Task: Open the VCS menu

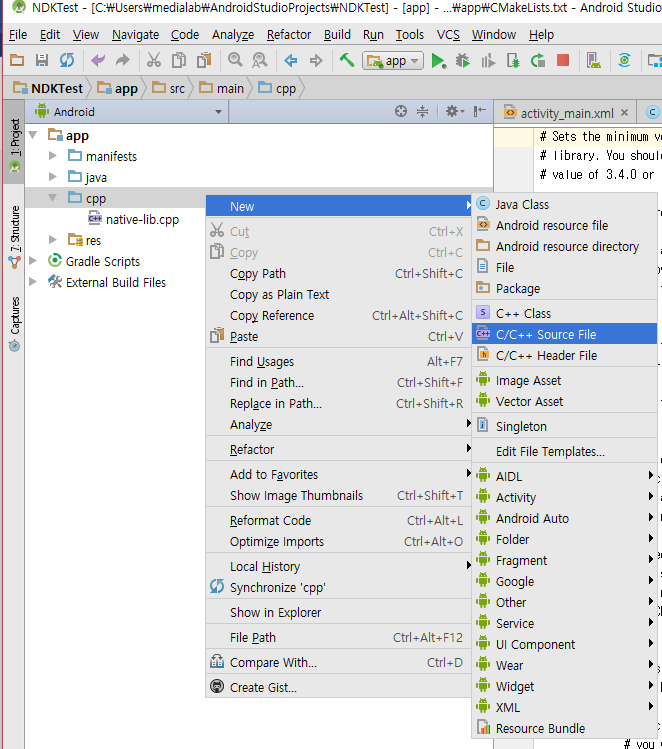Action: [x=448, y=34]
